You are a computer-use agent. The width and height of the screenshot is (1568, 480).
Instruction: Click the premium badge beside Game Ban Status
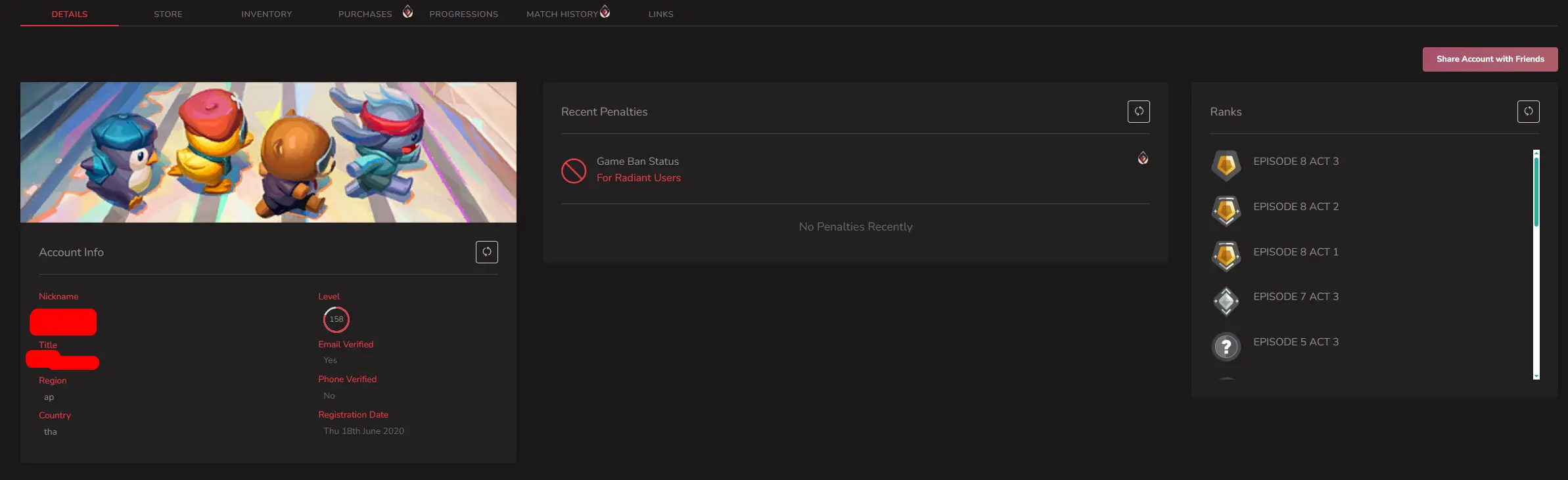click(1143, 158)
